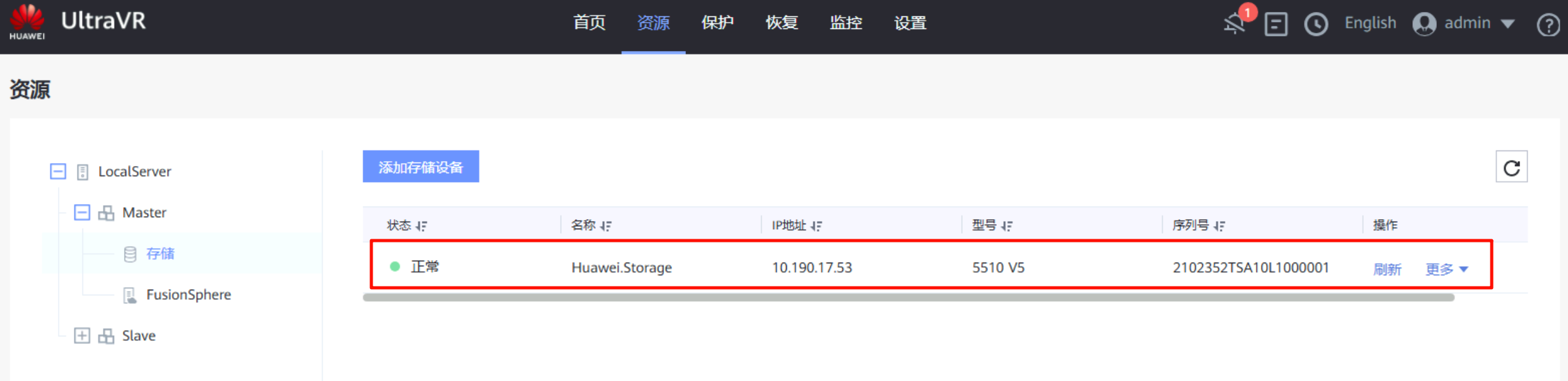Click the refresh icon above the table

[x=1511, y=168]
